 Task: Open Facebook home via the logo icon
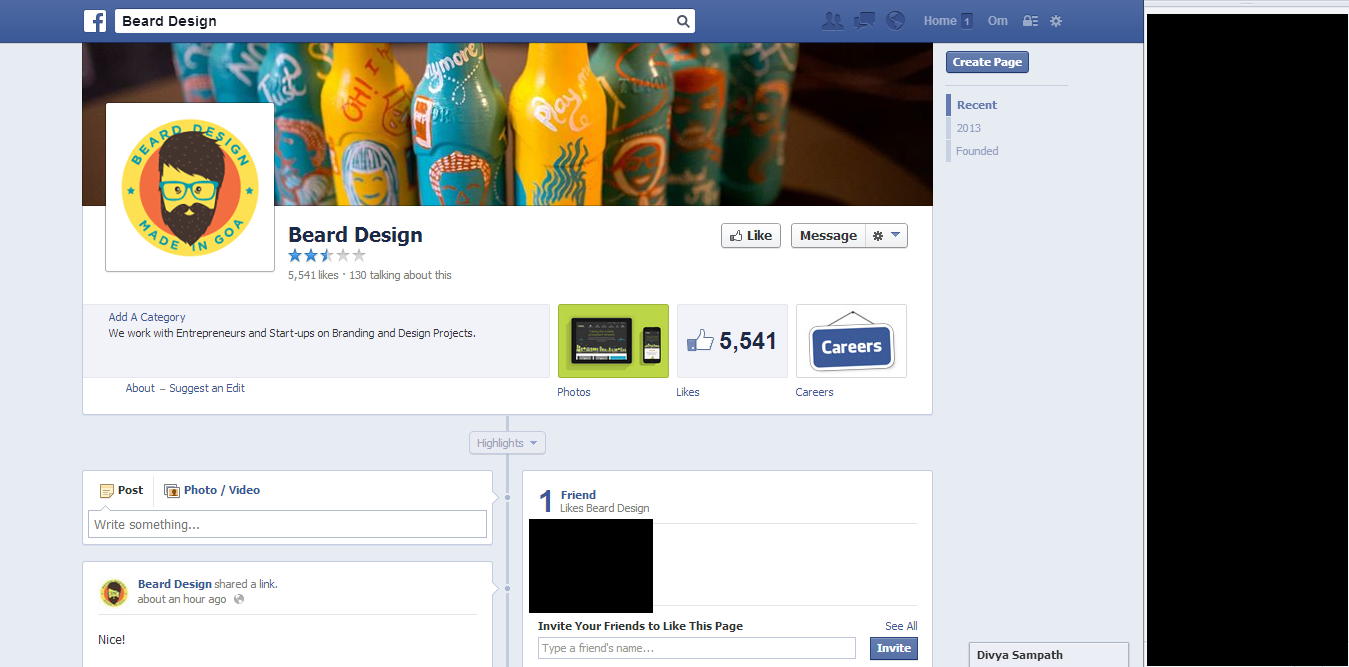[x=95, y=20]
